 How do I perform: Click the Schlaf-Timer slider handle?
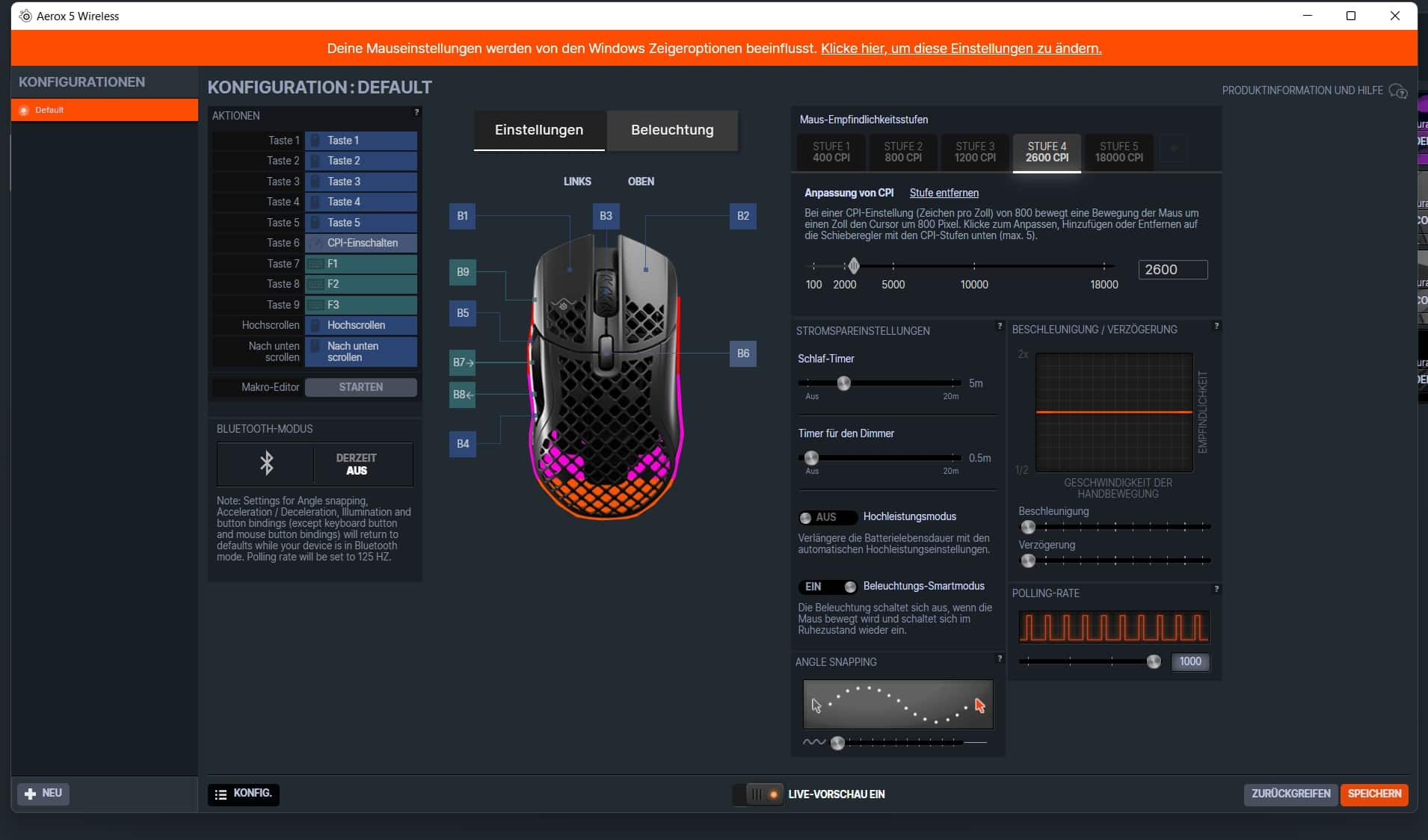coord(844,383)
